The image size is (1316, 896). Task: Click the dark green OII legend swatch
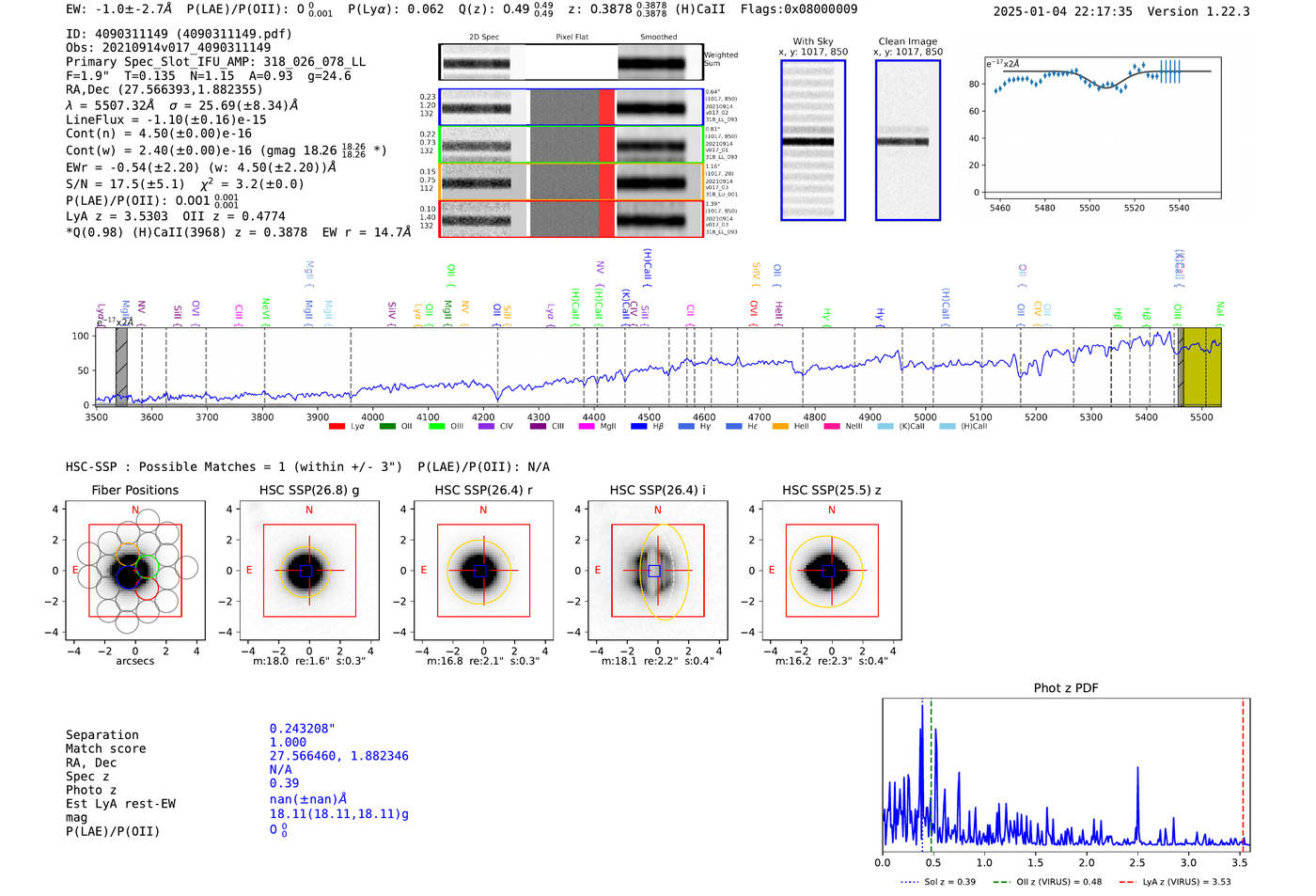pos(387,427)
